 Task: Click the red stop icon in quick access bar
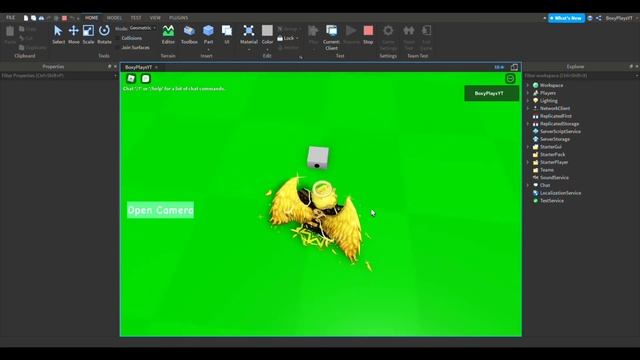point(64,18)
